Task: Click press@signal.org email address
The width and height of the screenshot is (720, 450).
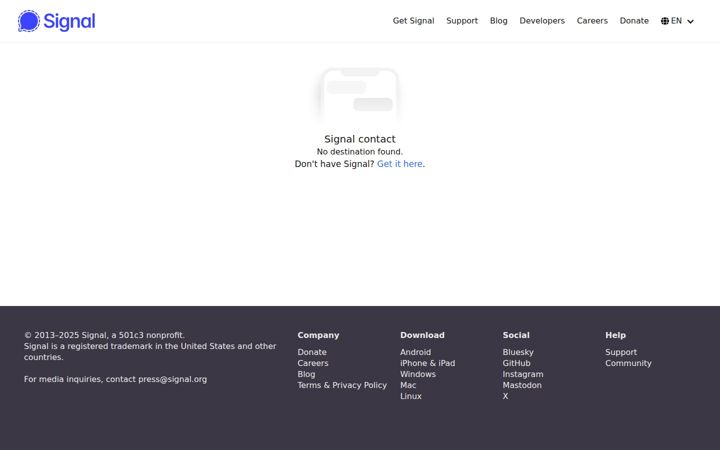Action: point(173,379)
